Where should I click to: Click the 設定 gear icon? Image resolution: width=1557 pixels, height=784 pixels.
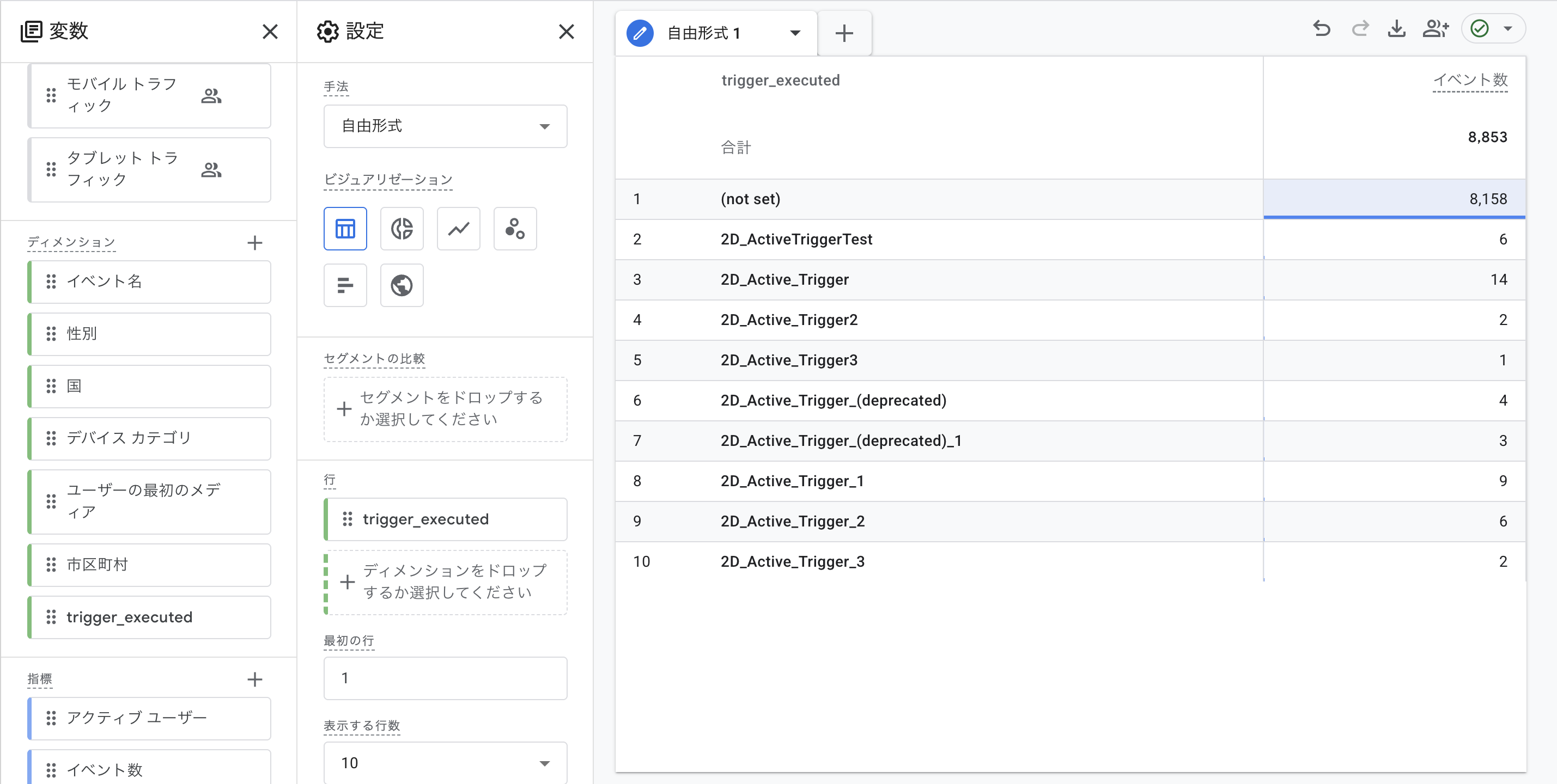[x=327, y=32]
